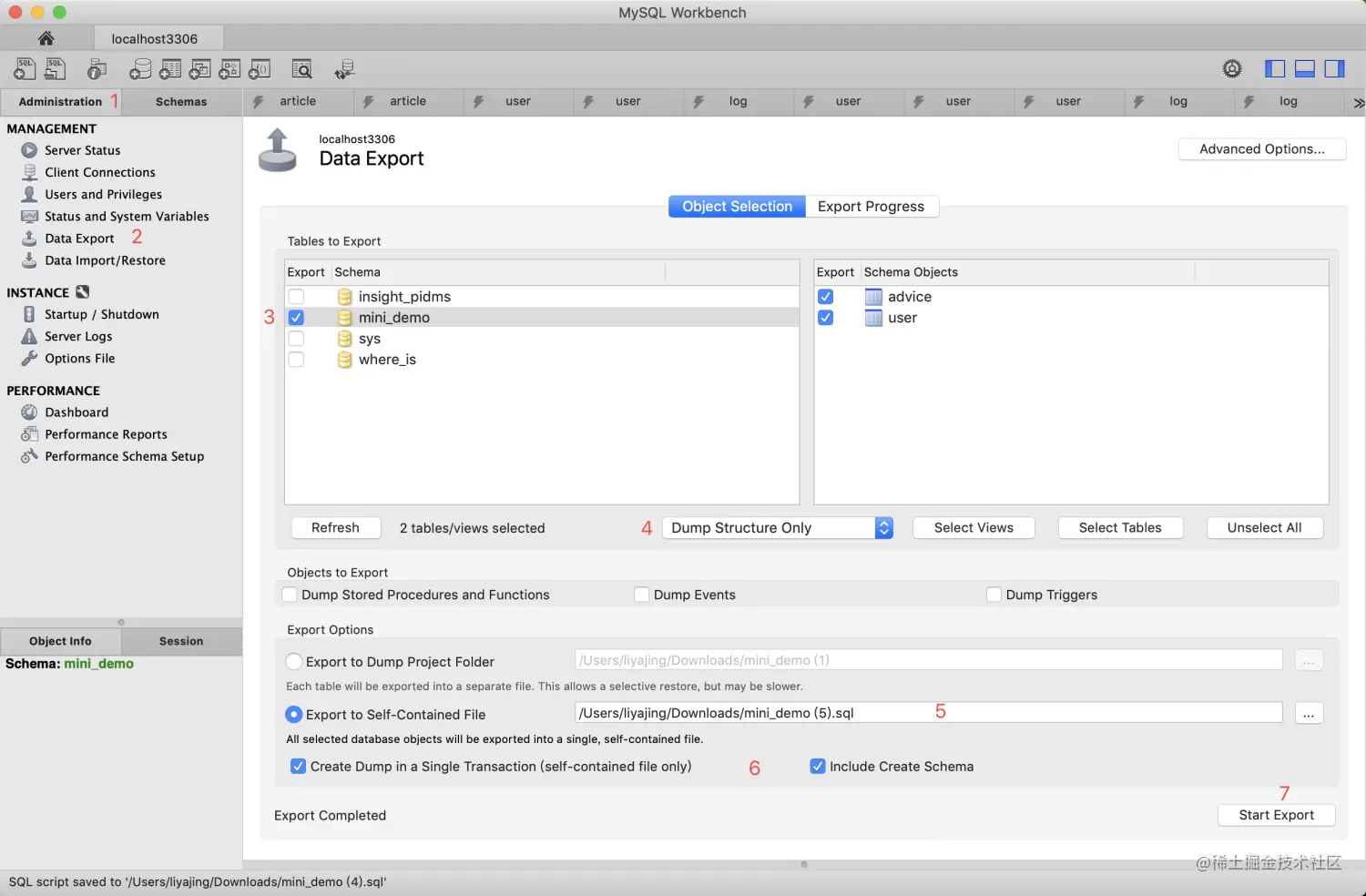Open Performance Reports
Image resolution: width=1366 pixels, height=896 pixels.
106,434
